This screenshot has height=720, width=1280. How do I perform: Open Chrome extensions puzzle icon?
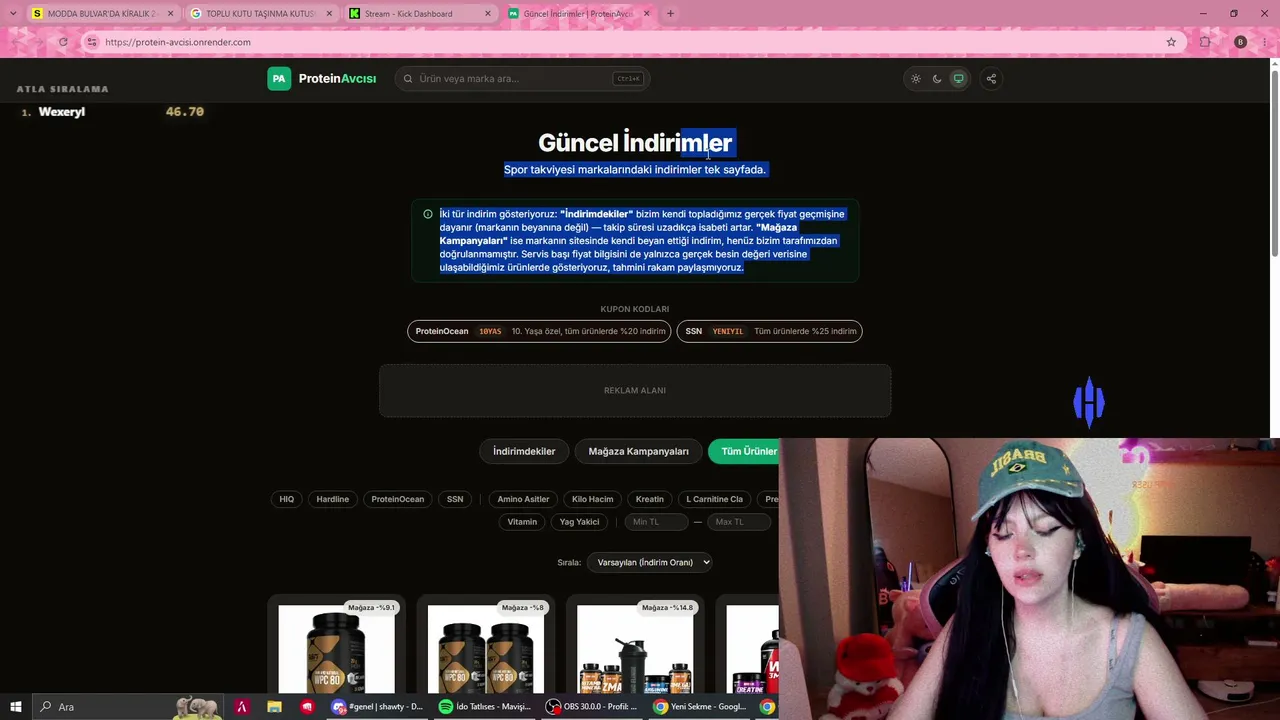tap(1205, 42)
